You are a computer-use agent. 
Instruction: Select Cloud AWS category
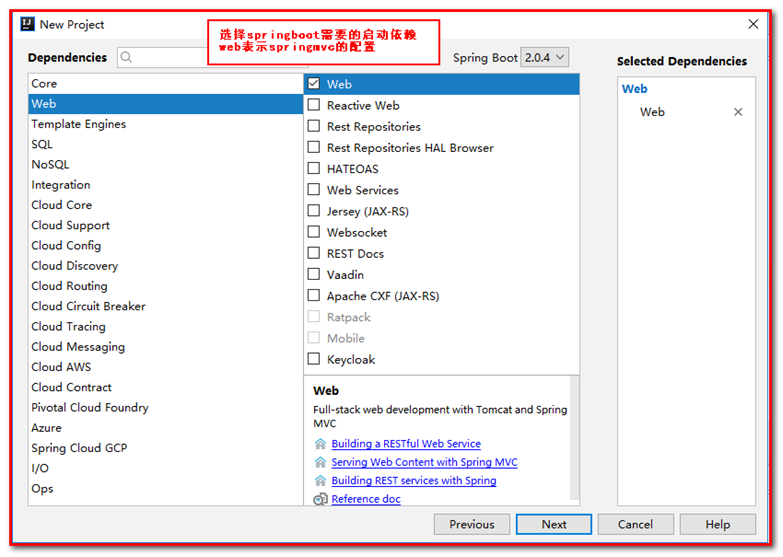(166, 367)
